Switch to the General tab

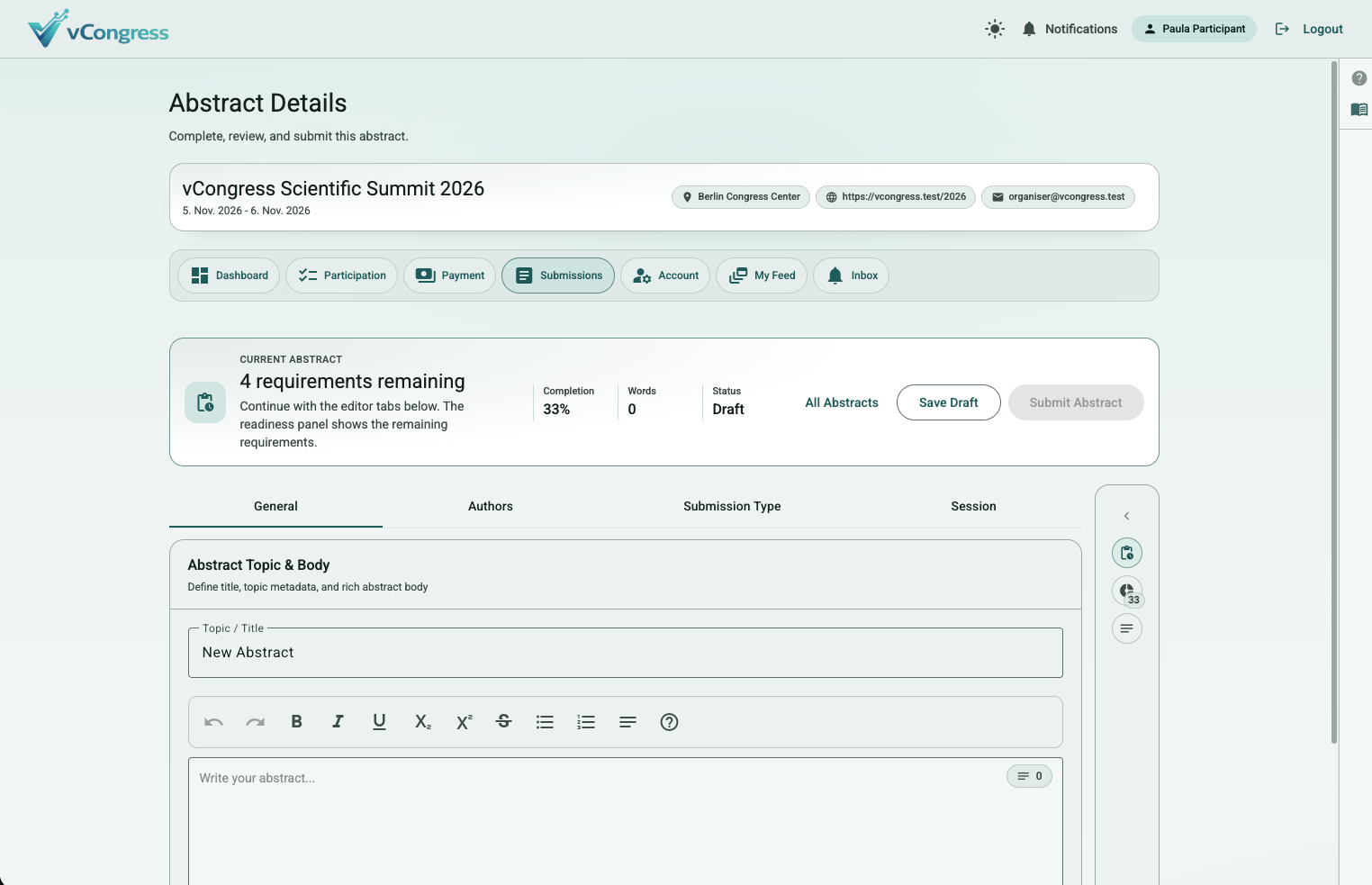[x=275, y=507]
